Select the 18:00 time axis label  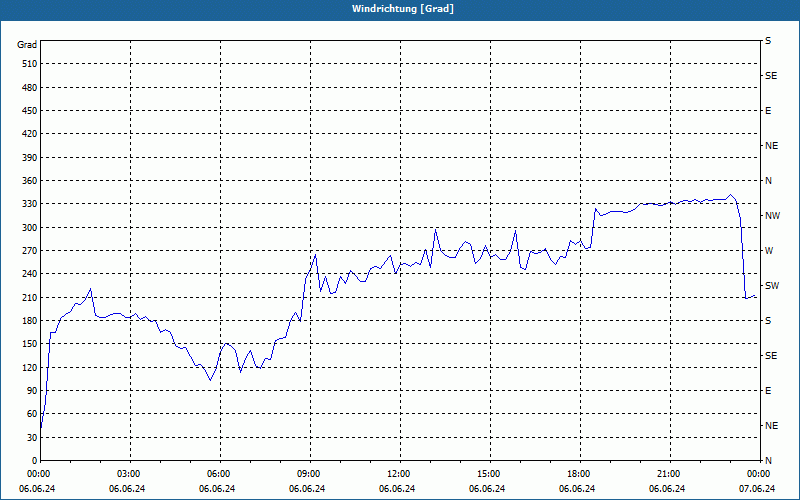580,473
